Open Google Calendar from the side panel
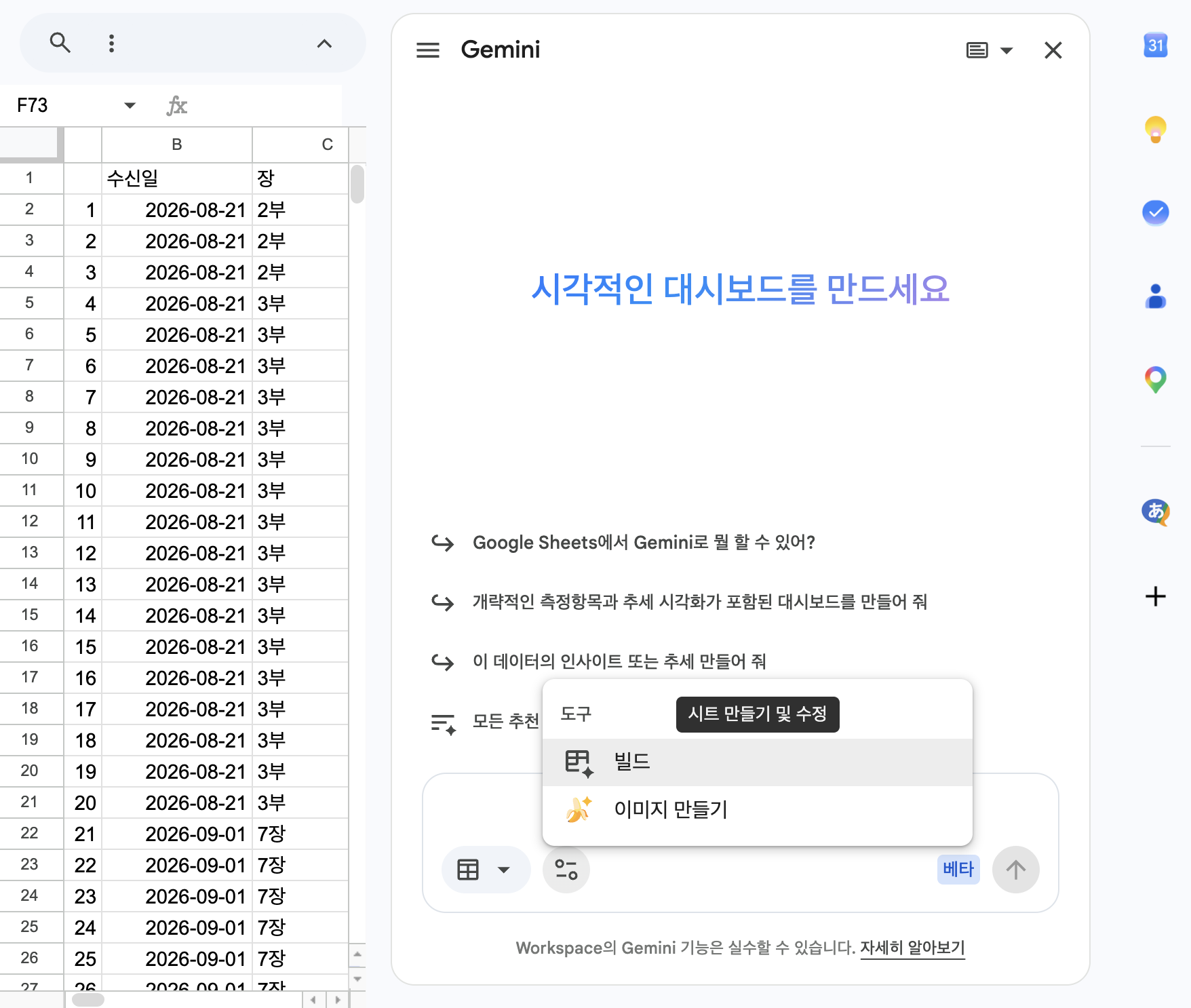This screenshot has height=1008, width=1191. 1156,45
